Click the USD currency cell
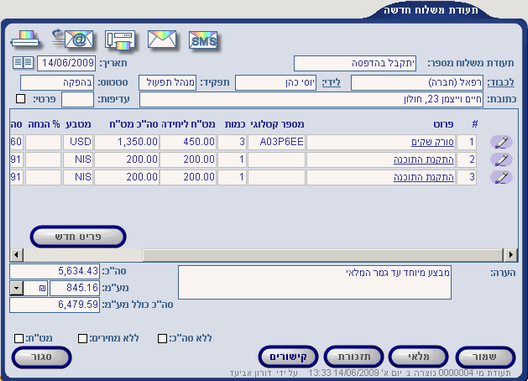 click(78, 142)
